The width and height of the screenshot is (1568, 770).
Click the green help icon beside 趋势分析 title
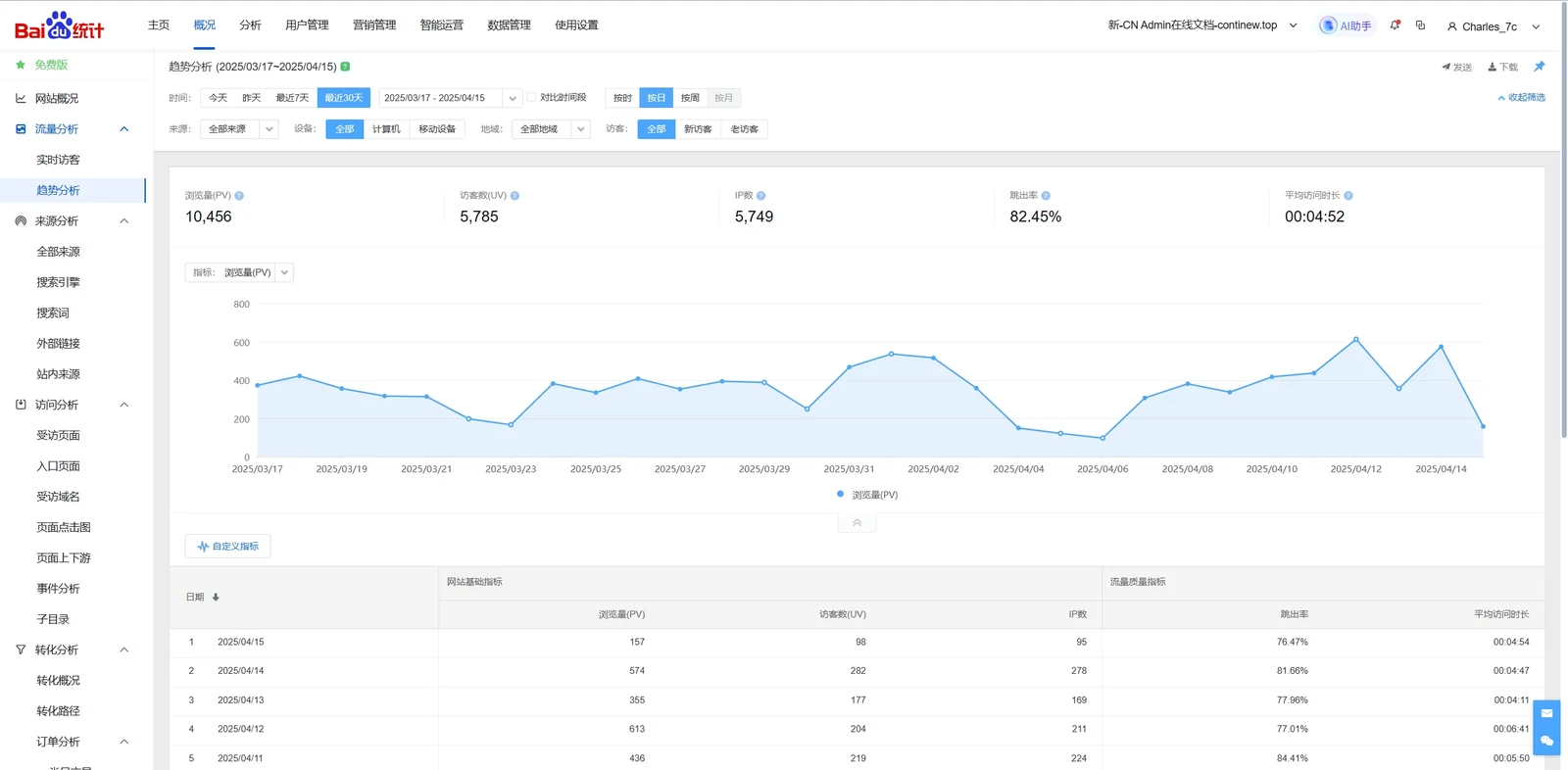click(x=345, y=67)
